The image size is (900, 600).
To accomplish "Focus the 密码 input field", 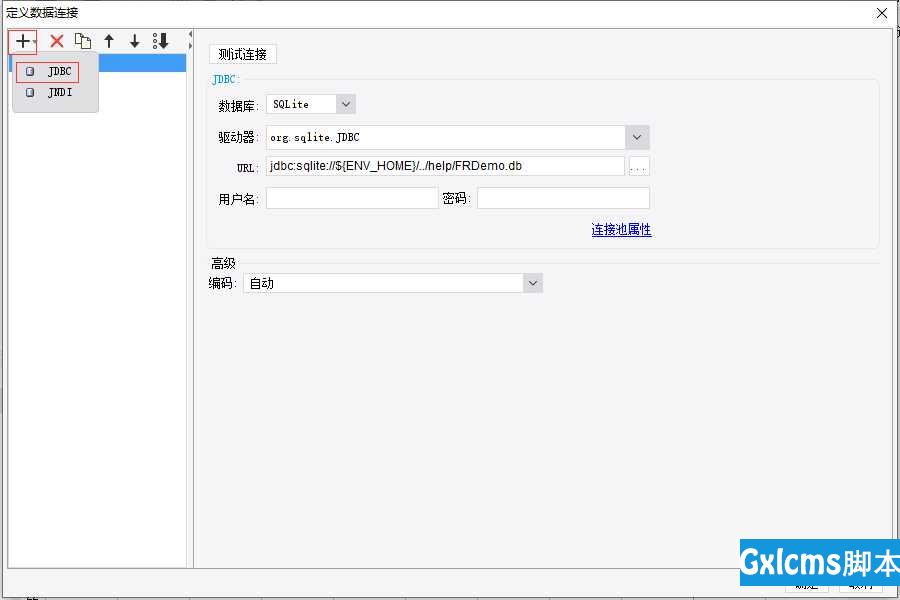I will [x=563, y=199].
